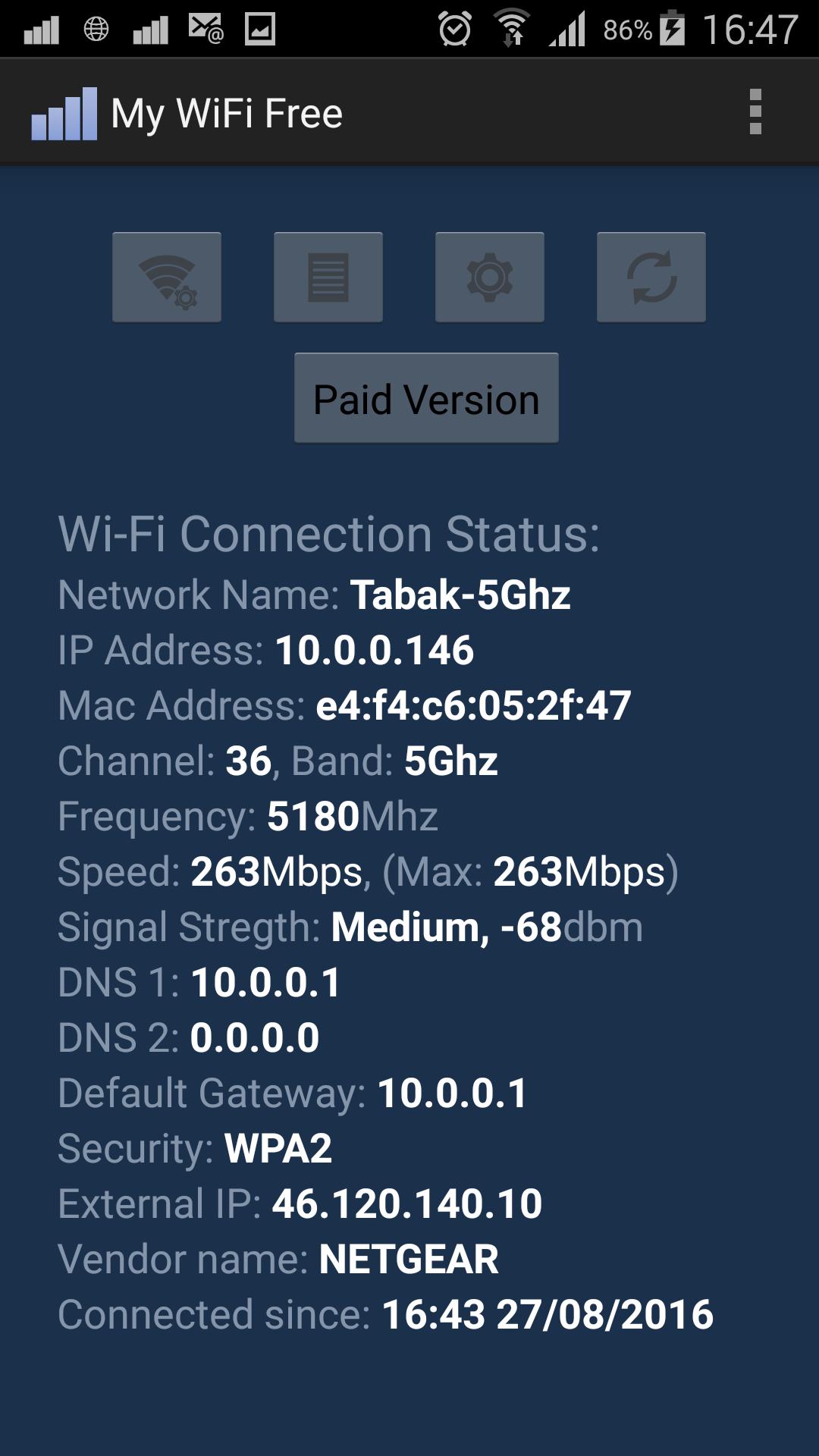Select the External IP address value
Image resolution: width=819 pixels, height=1456 pixels.
[408, 1202]
